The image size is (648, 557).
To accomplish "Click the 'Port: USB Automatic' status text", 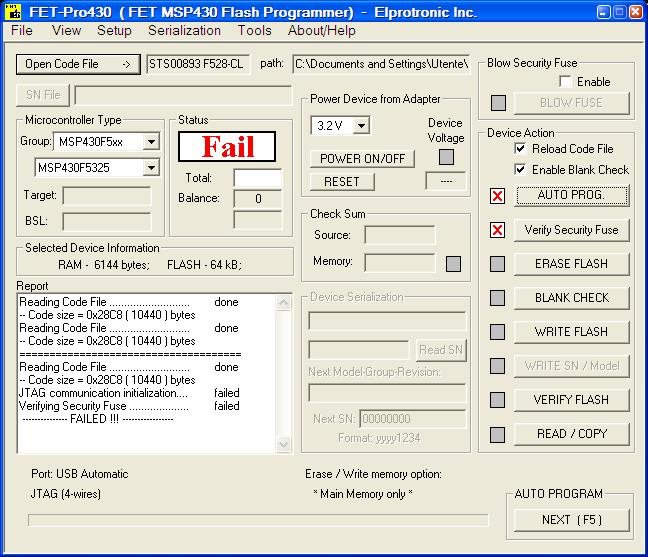I will (x=80, y=474).
